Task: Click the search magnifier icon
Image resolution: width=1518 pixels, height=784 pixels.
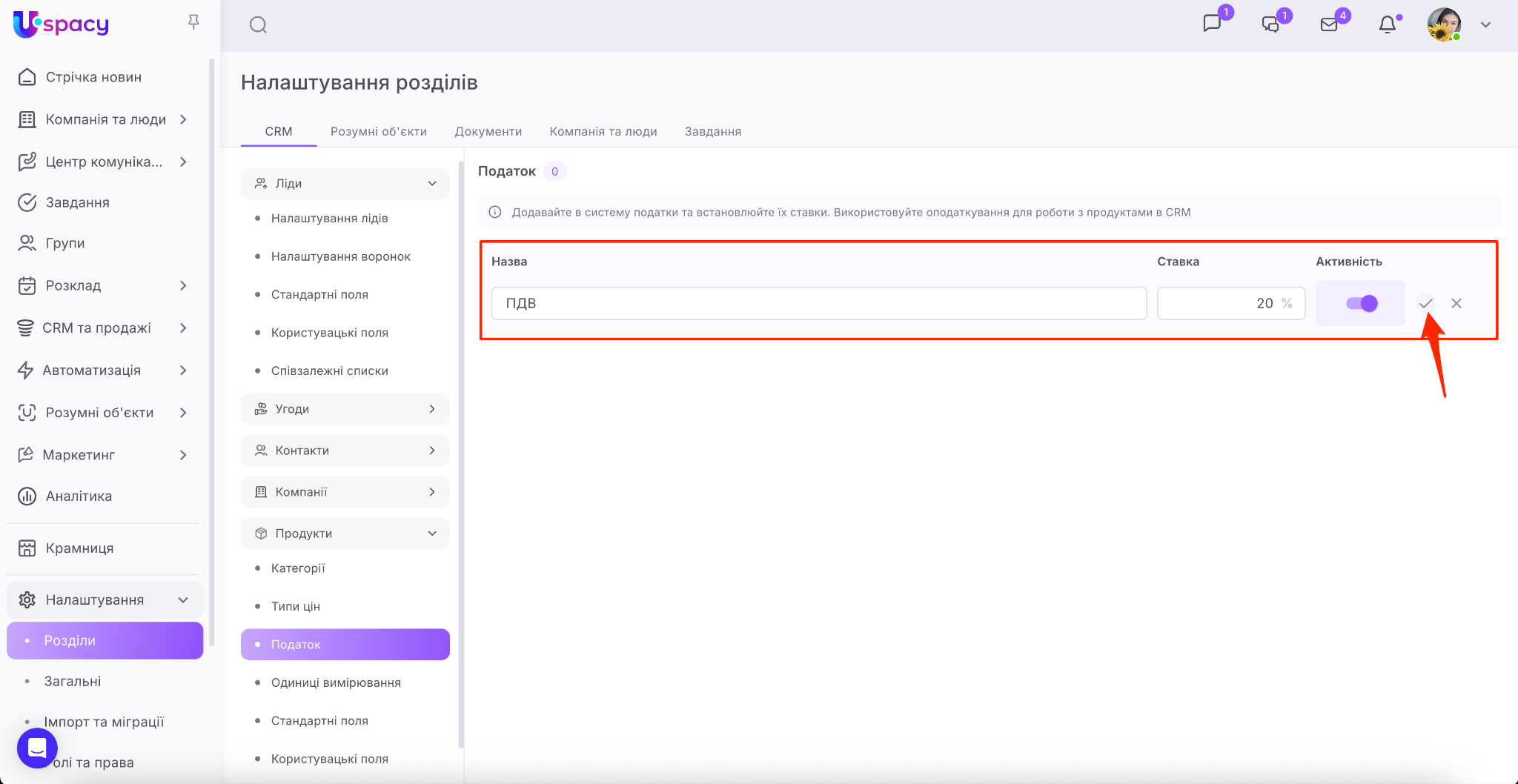Action: (258, 25)
